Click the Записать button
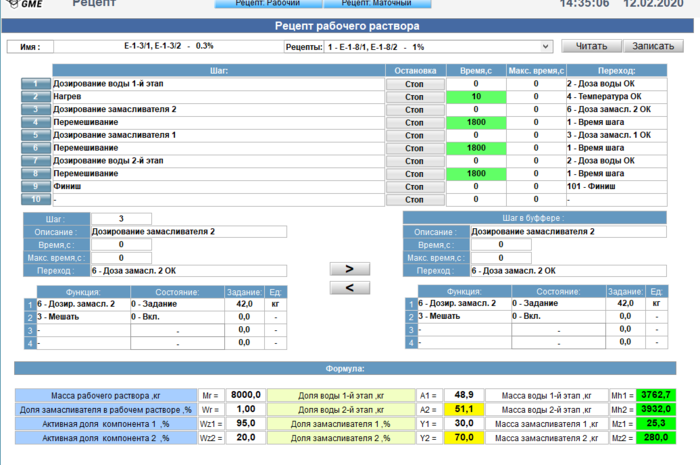 654,46
